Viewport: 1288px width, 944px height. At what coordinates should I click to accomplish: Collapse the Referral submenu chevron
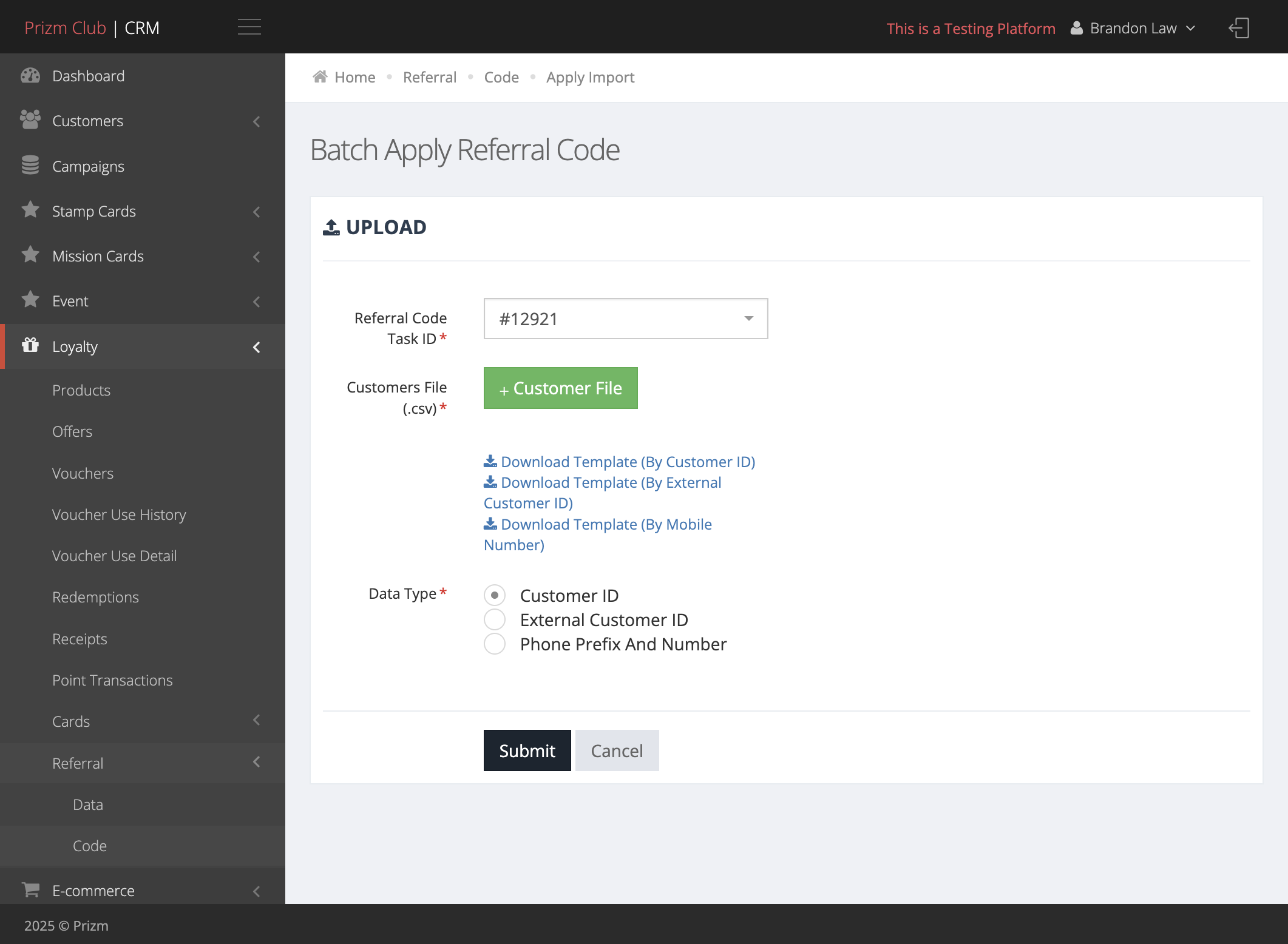[257, 761]
